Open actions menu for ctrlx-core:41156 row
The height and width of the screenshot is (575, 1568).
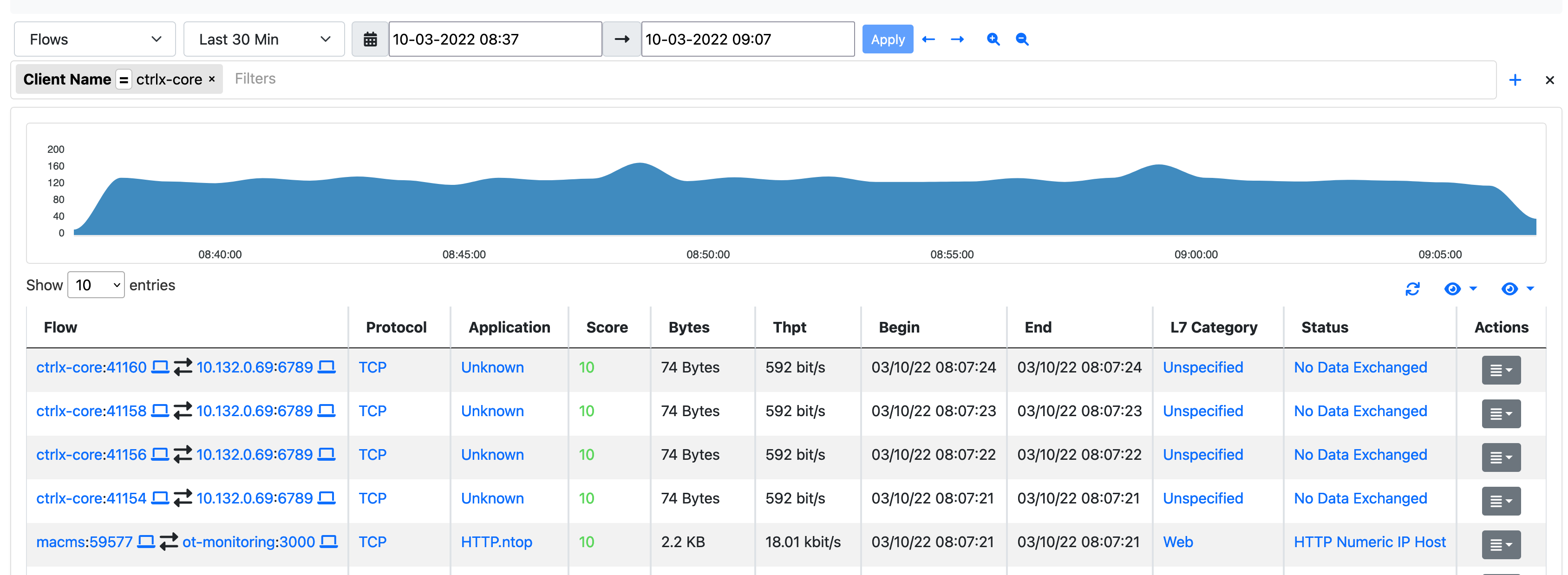point(1501,457)
